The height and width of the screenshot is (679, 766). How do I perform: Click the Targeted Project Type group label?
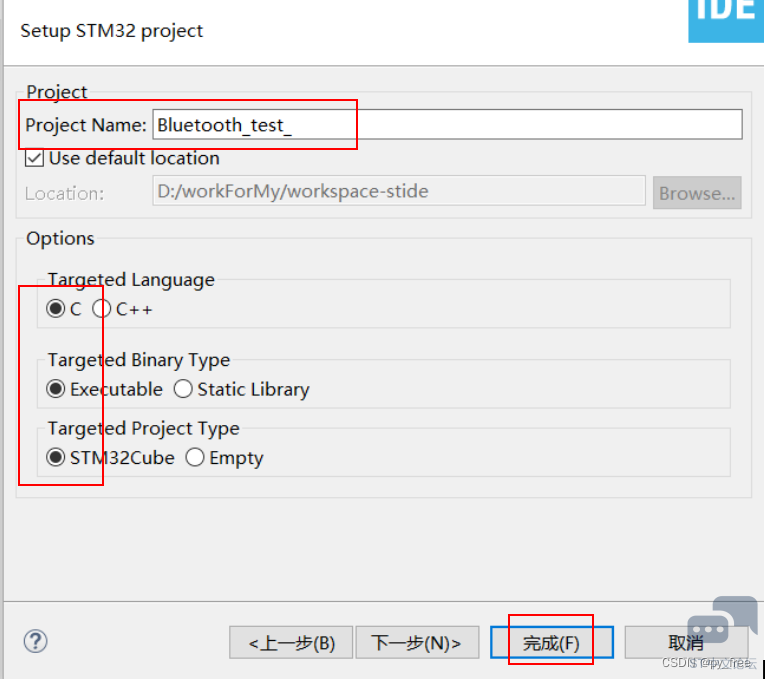point(144,428)
